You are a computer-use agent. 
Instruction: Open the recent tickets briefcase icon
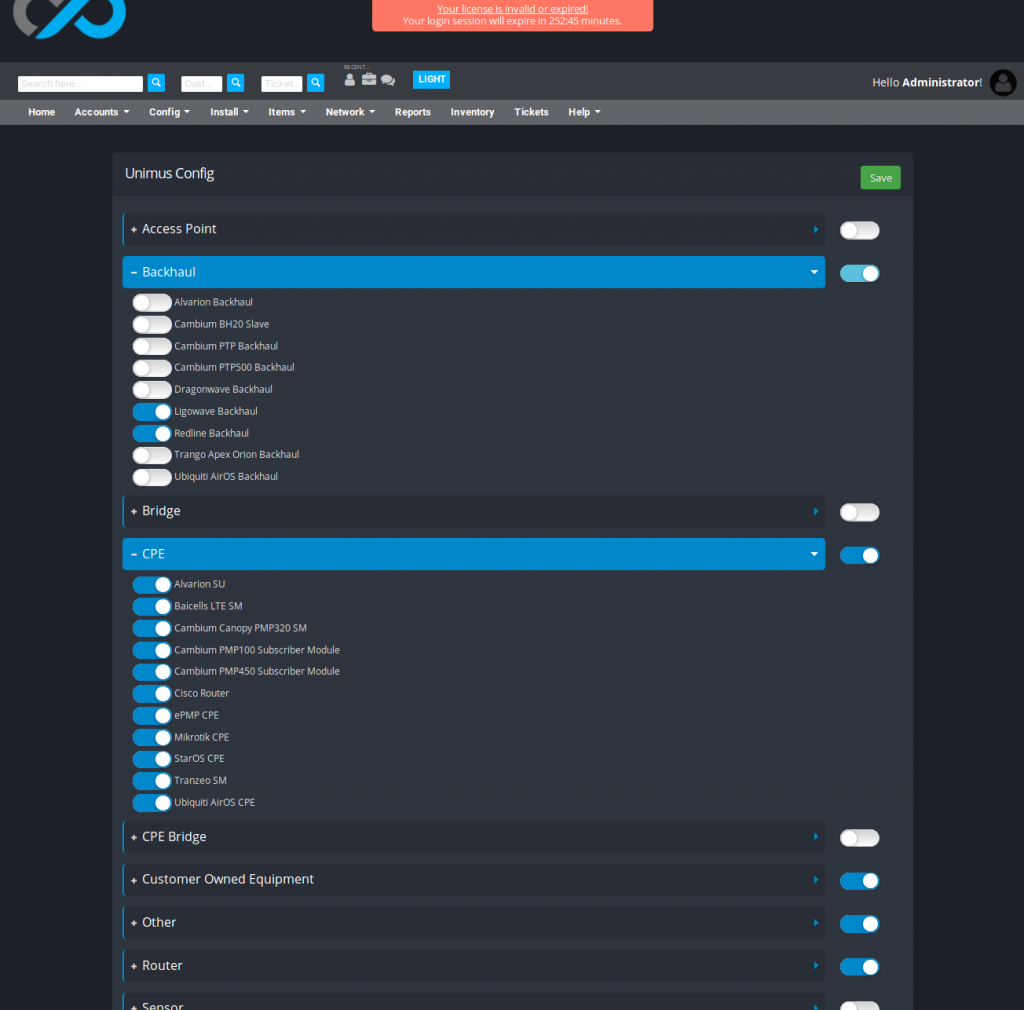point(369,79)
